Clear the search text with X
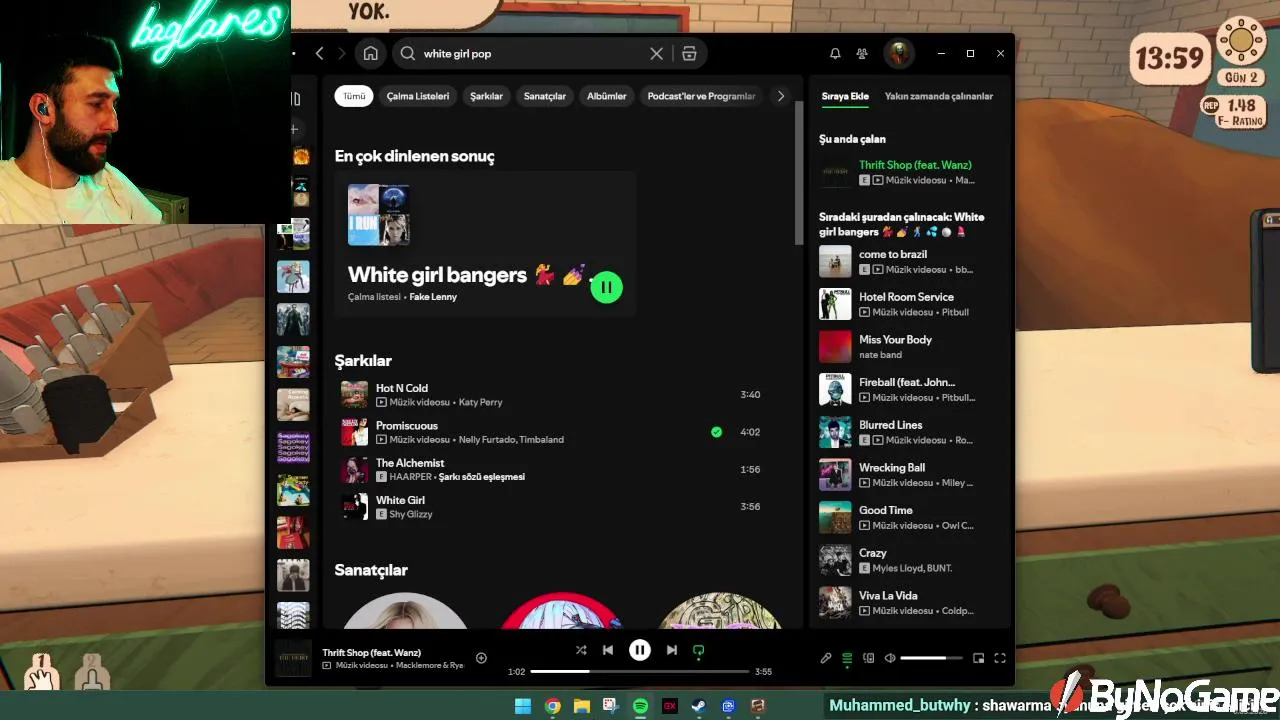This screenshot has width=1280, height=720. pos(656,53)
